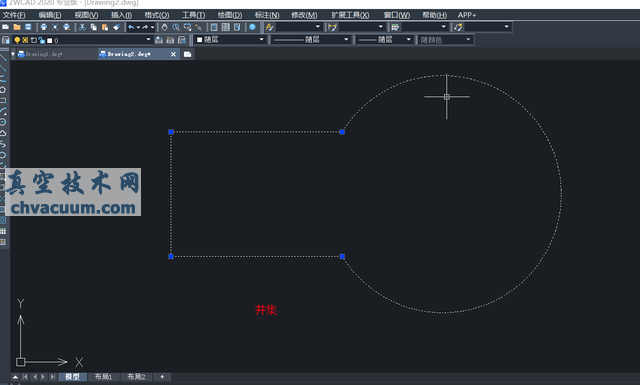The image size is (640, 385).
Task: Expand the layer 0 dropdown list
Action: point(148,40)
